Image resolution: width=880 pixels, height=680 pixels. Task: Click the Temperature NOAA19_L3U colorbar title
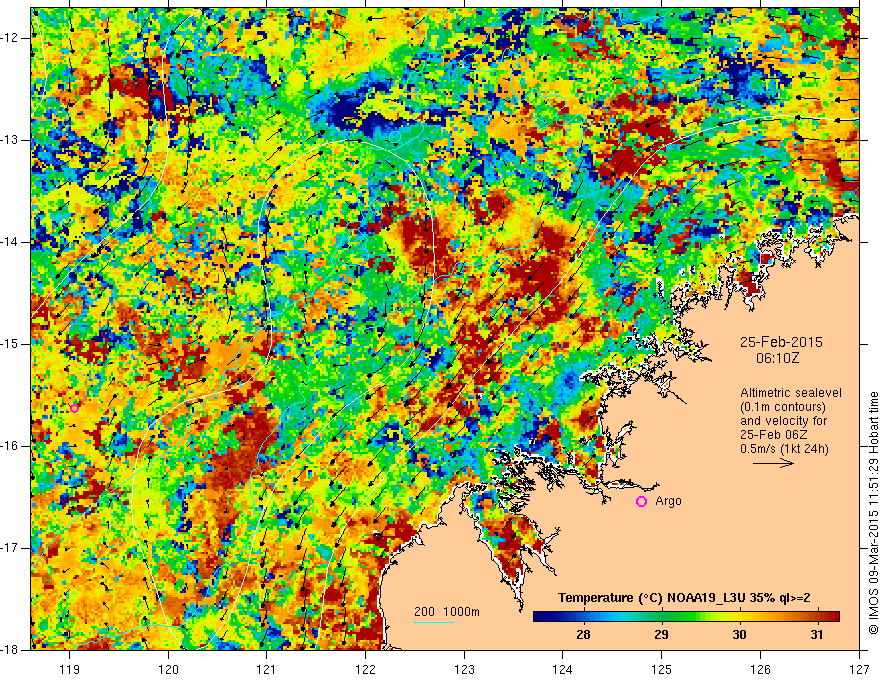pyautogui.click(x=684, y=598)
